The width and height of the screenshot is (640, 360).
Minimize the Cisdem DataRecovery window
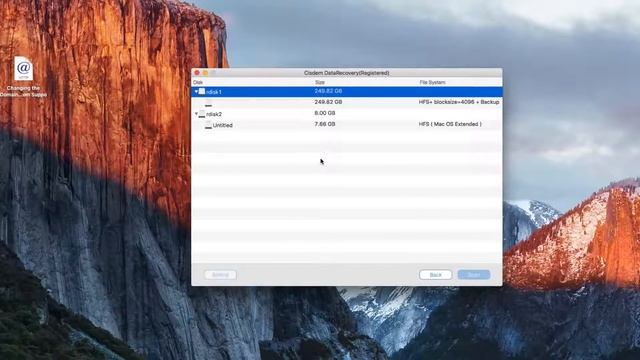coord(205,73)
